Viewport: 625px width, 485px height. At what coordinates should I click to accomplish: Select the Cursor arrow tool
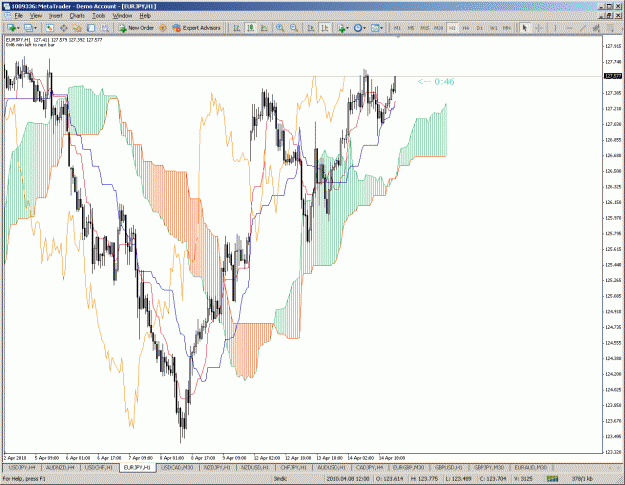(x=525, y=28)
